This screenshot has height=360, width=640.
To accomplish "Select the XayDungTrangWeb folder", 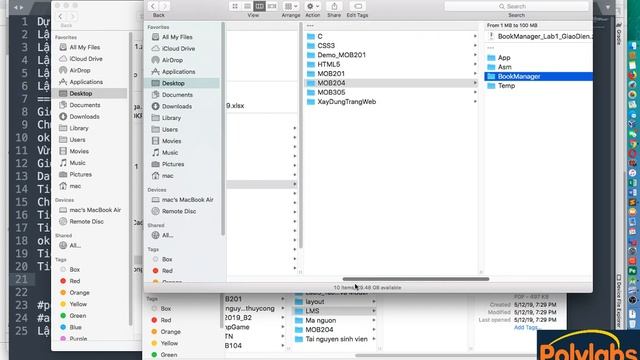I will 347,102.
